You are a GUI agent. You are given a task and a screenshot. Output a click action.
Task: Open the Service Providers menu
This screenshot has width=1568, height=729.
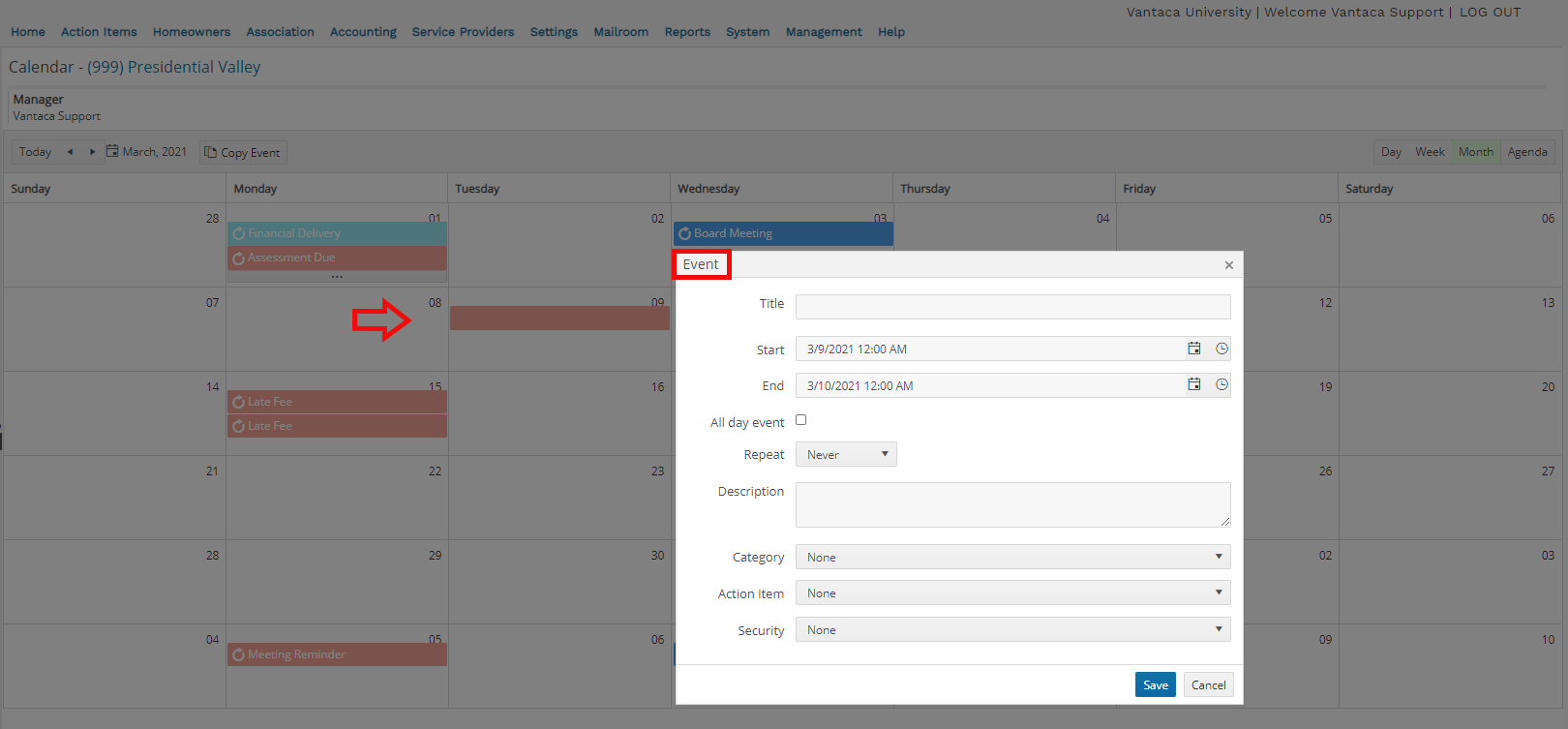[x=463, y=32]
